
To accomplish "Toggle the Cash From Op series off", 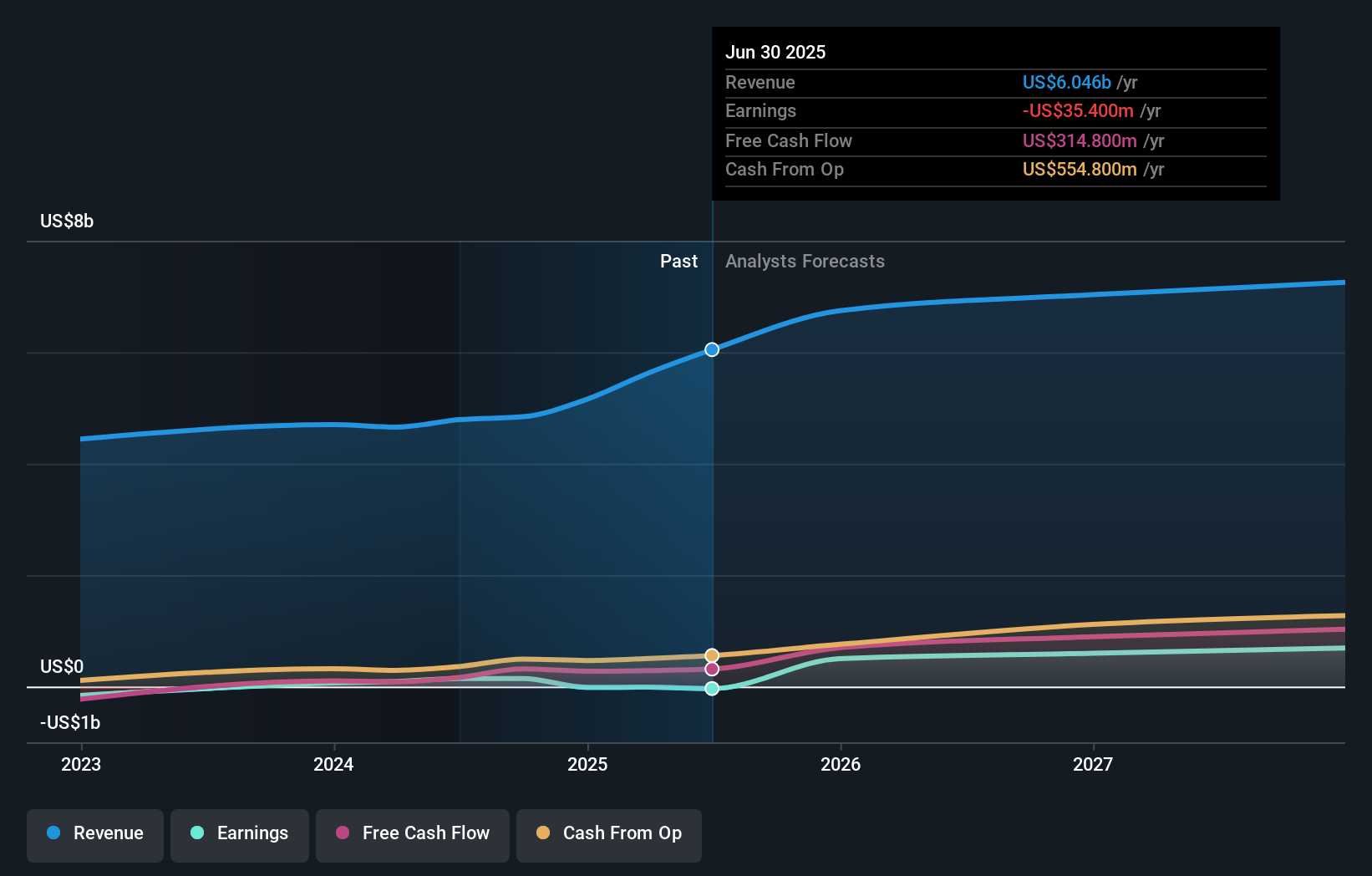I will click(x=608, y=835).
